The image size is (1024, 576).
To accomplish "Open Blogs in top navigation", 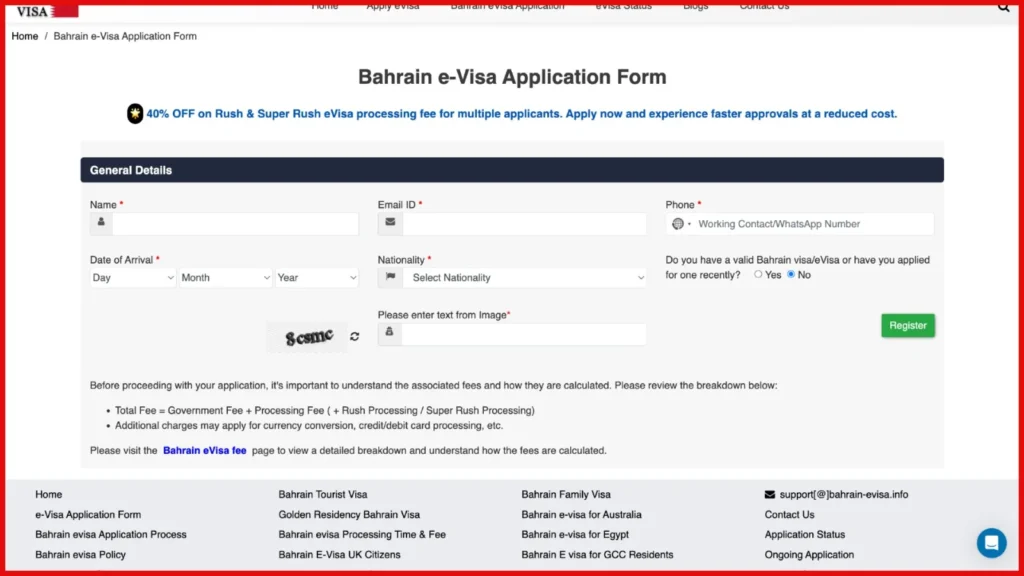I will pos(696,6).
